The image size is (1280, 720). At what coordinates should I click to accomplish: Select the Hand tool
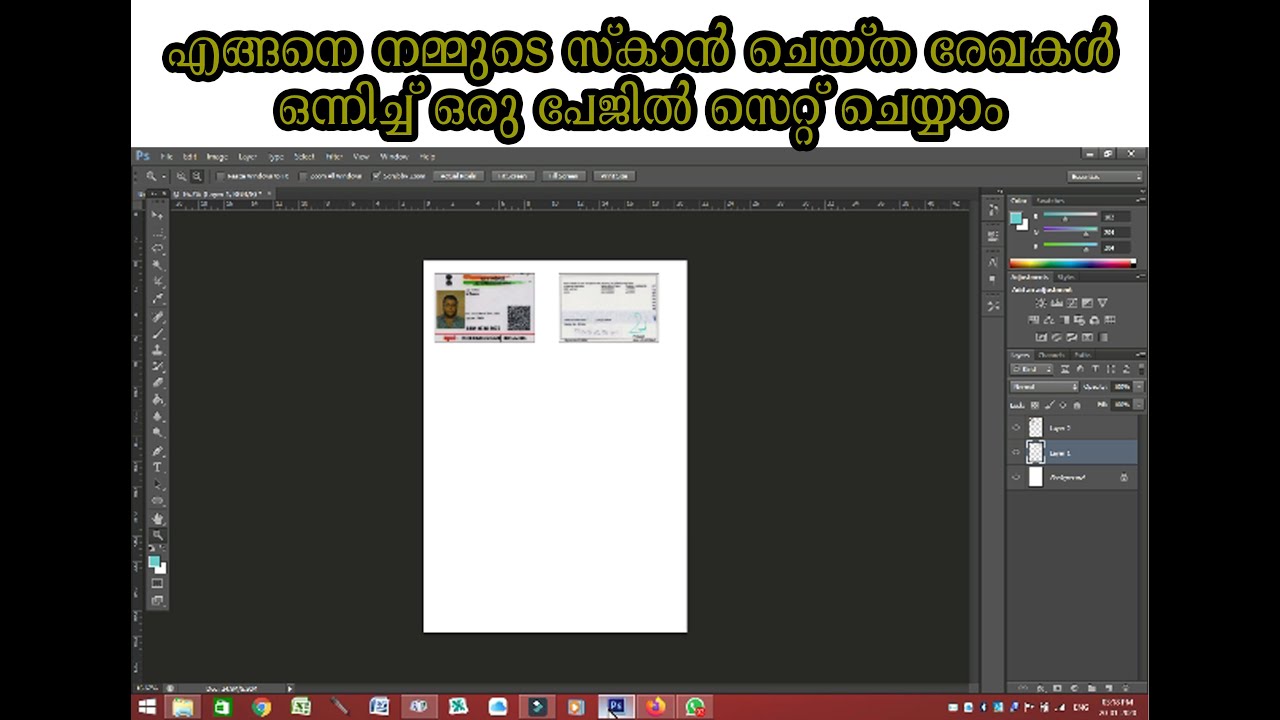[x=157, y=518]
